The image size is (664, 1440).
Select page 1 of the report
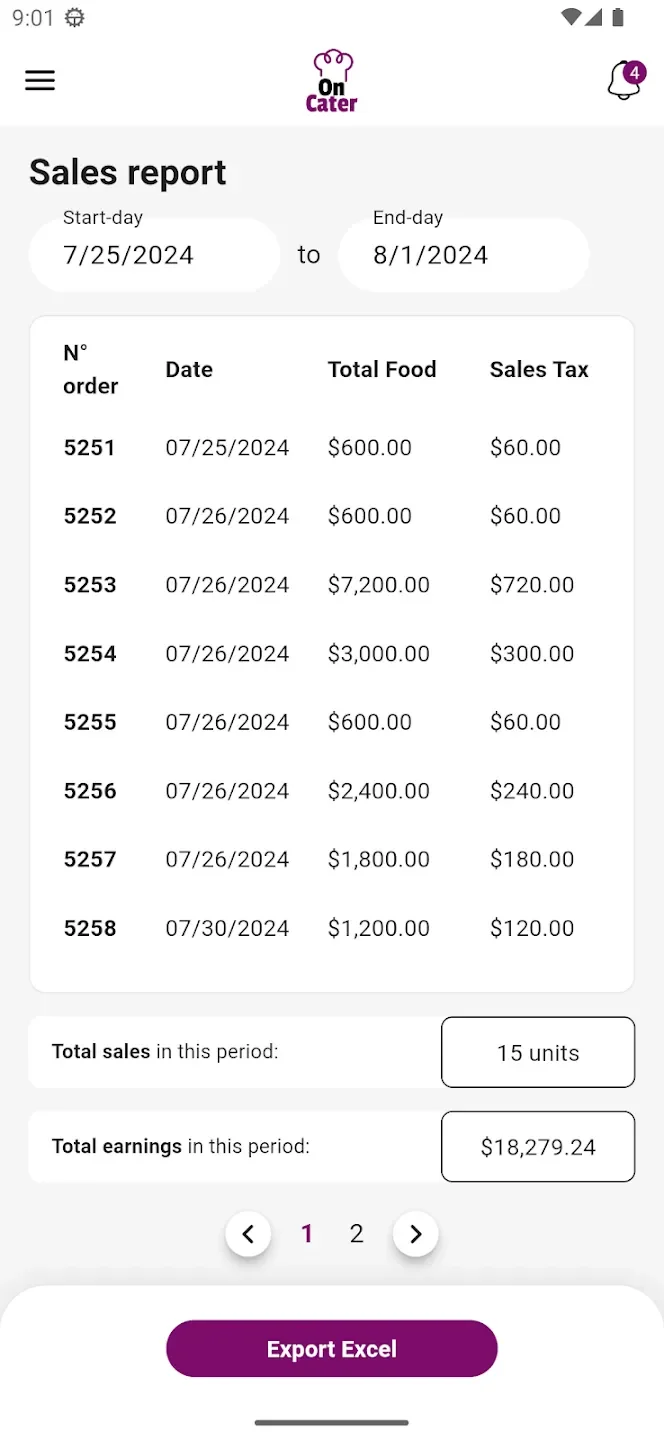(x=307, y=1234)
